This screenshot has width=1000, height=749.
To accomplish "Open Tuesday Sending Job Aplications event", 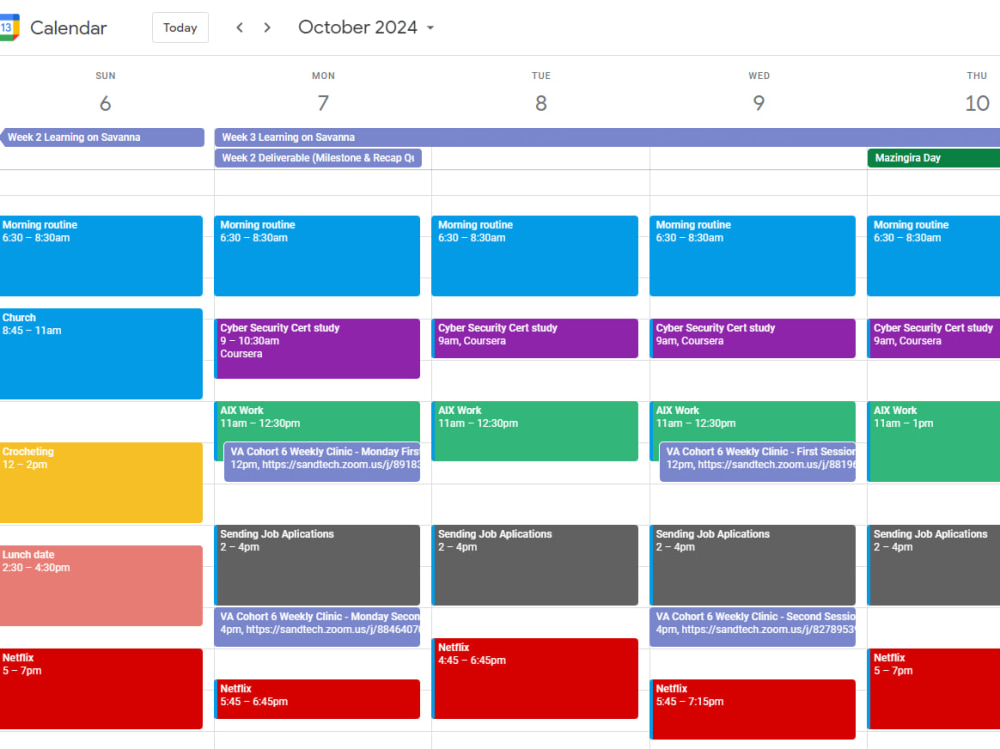I will [x=534, y=565].
